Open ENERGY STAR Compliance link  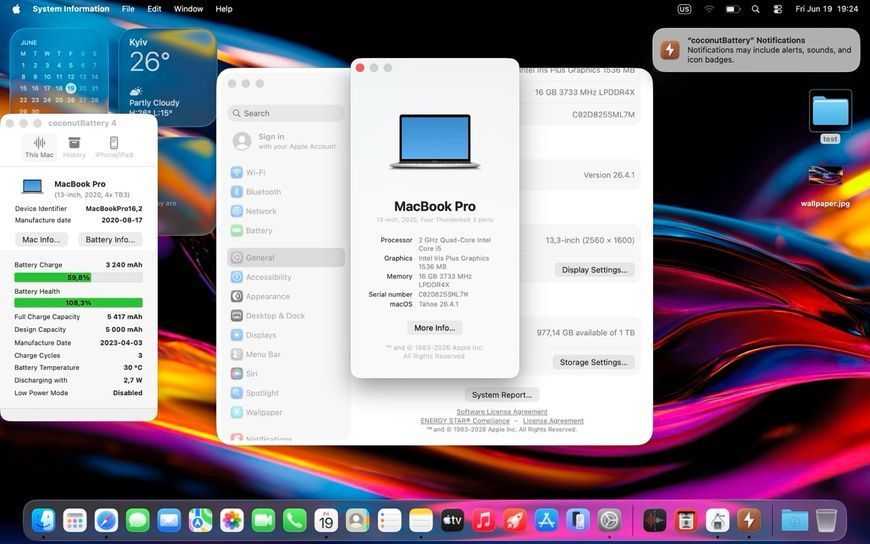tap(465, 421)
